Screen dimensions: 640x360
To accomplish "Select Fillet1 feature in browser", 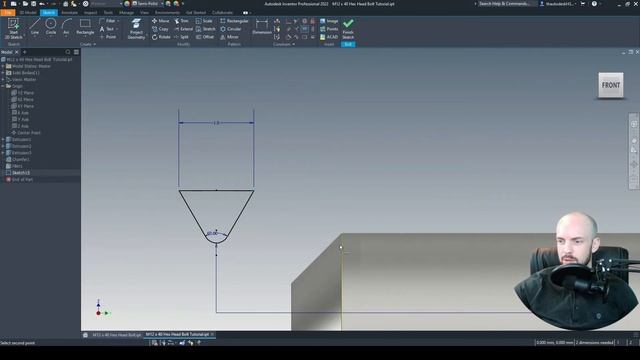I will 14,166.
